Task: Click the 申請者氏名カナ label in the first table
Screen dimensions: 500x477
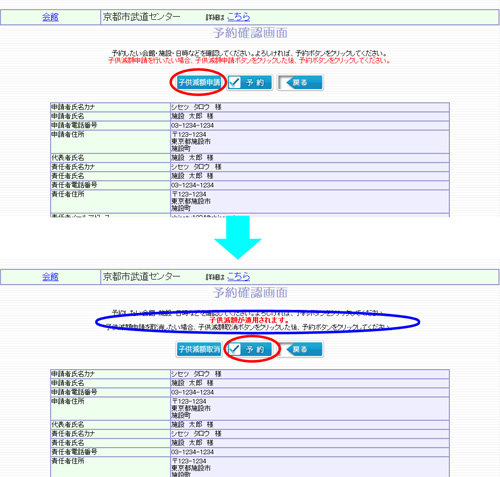Action: click(x=73, y=107)
